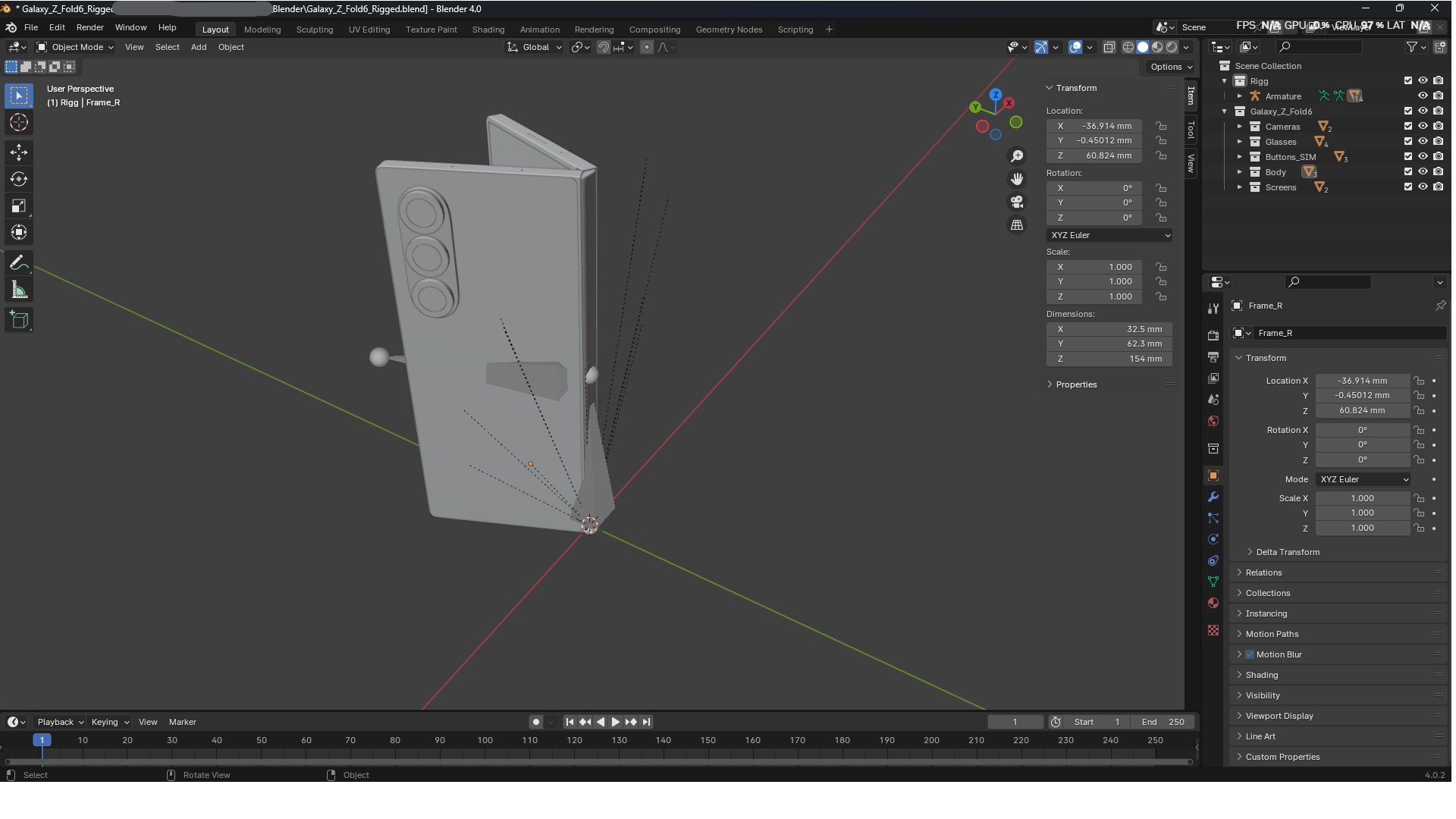Select the Transform tool
The image size is (1456, 819).
tap(19, 232)
